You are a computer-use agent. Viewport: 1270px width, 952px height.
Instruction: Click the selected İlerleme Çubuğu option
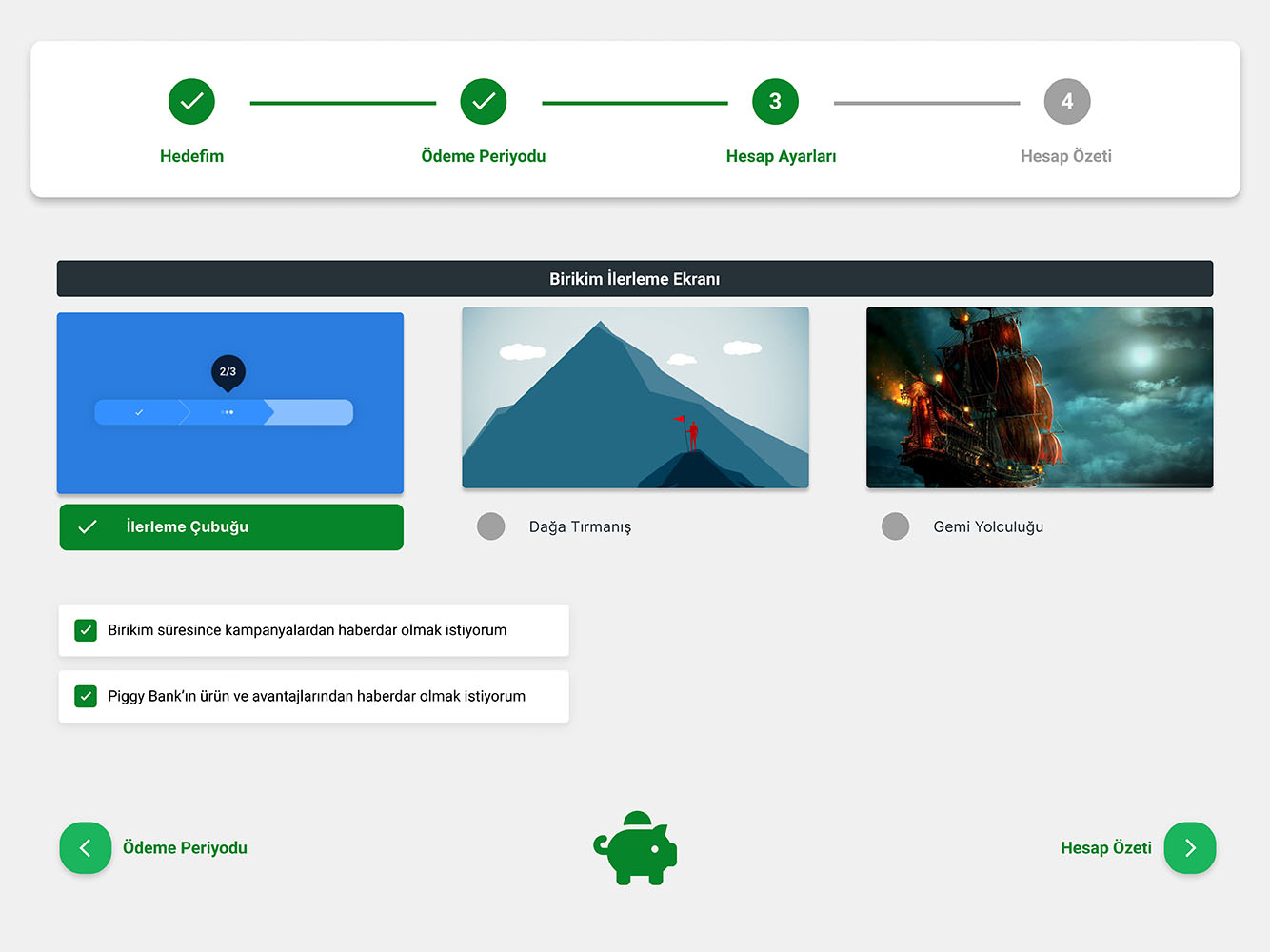(x=231, y=527)
